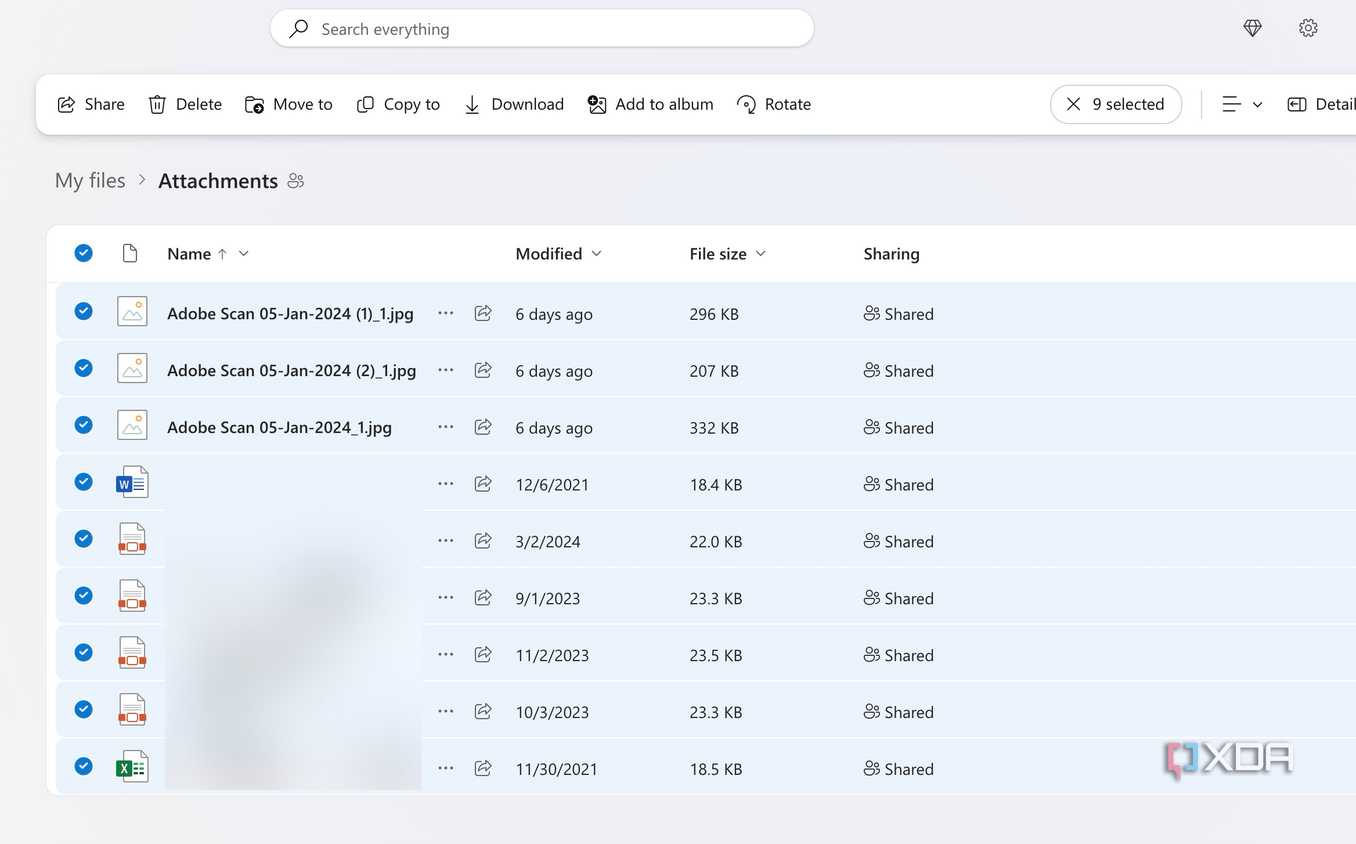This screenshot has width=1356, height=844.
Task: Click the 22.0 KB file size cell
Action: [716, 542]
